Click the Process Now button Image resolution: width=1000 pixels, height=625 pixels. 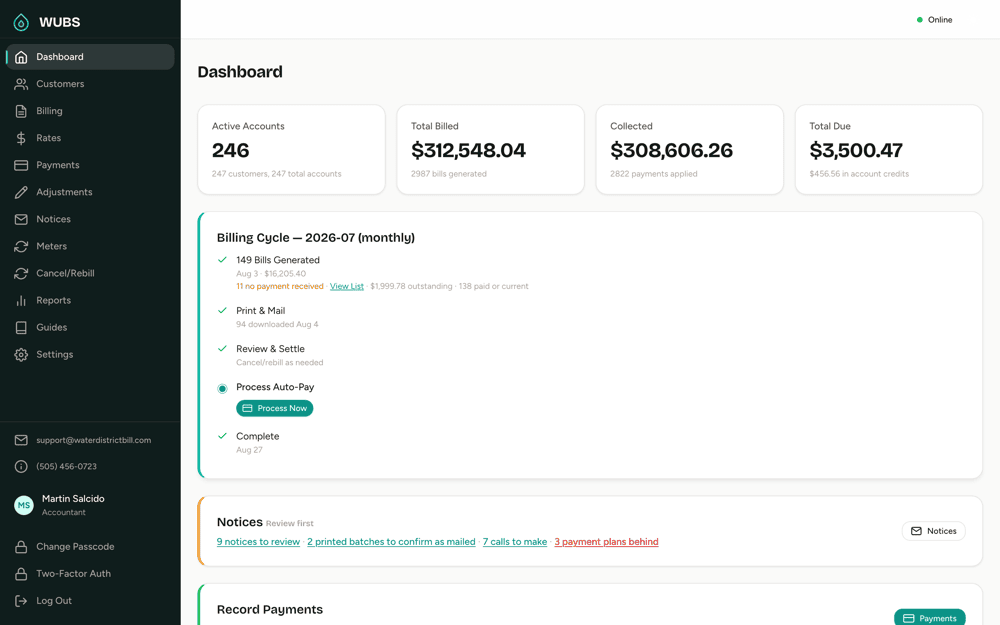(x=274, y=408)
